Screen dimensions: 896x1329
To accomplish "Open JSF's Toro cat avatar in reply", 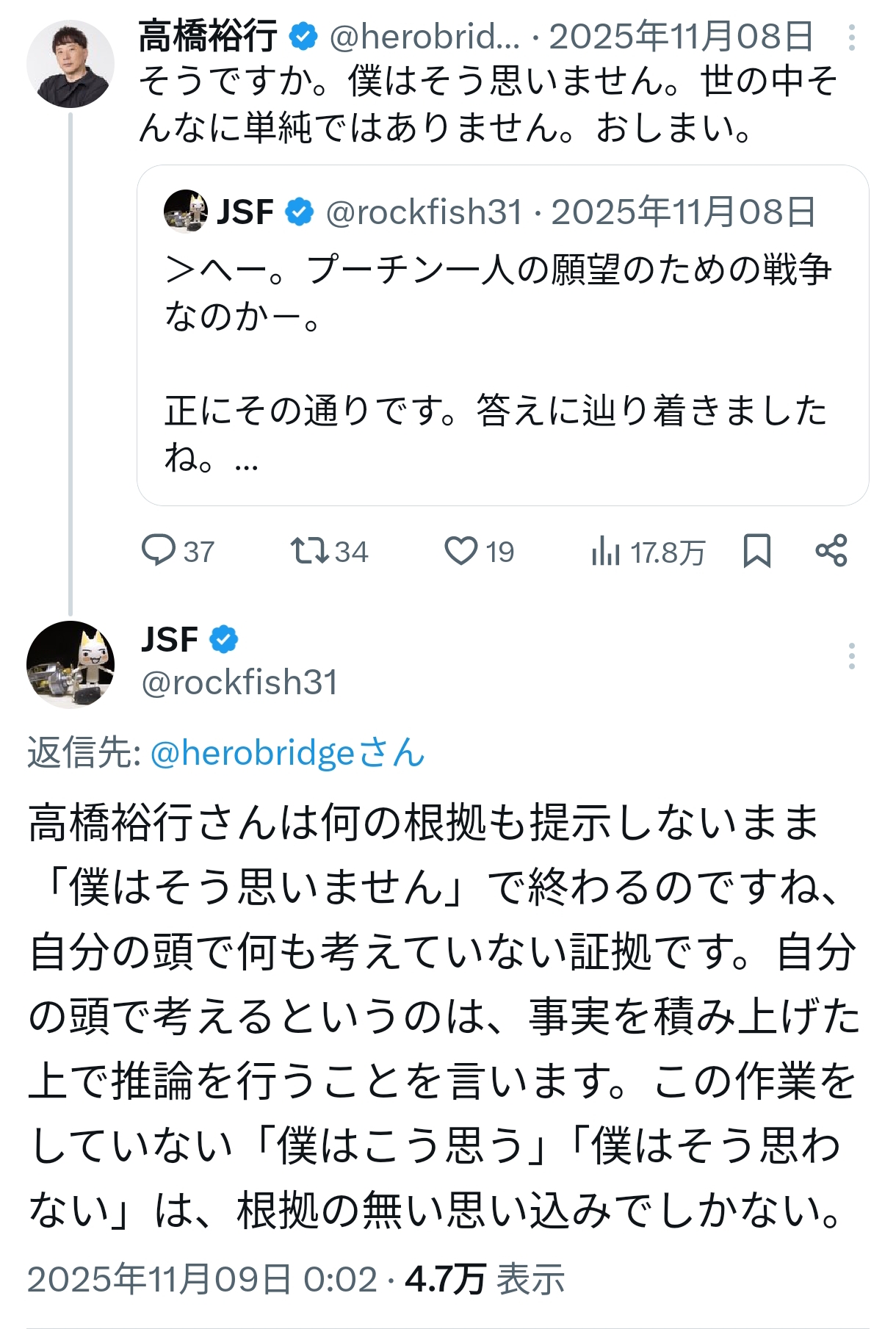I will (71, 664).
